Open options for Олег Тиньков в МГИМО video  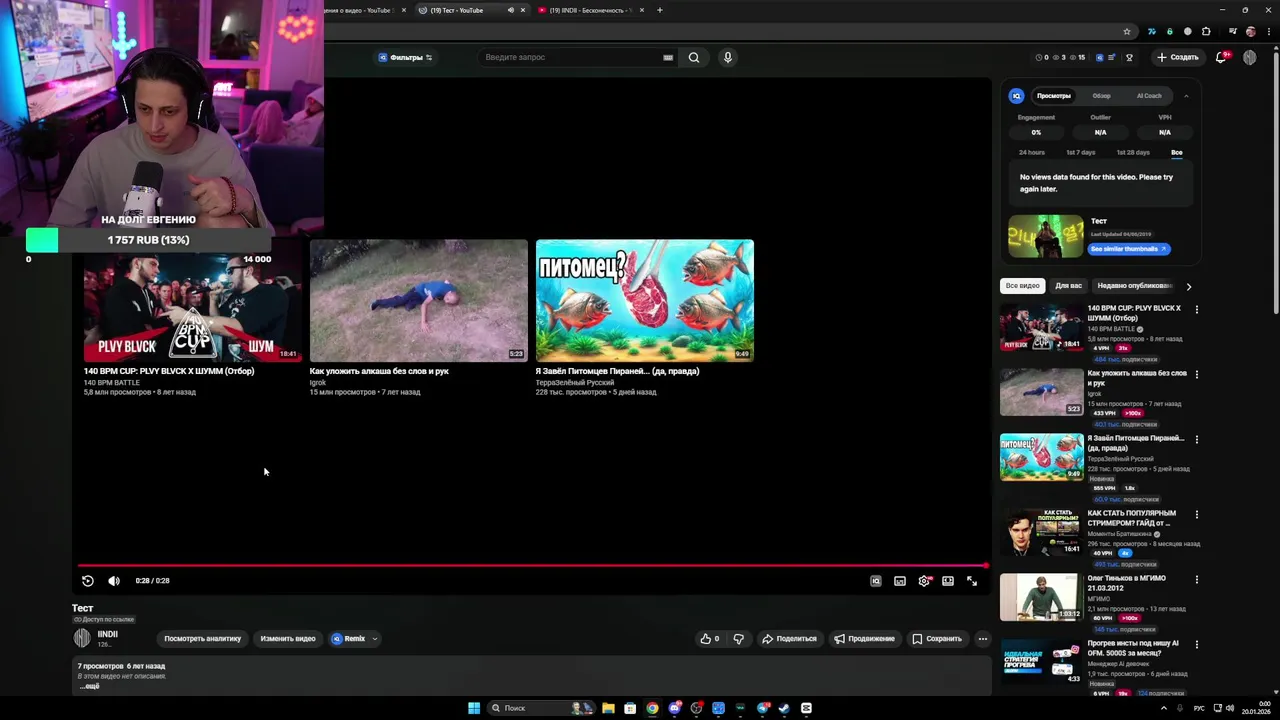(1196, 580)
